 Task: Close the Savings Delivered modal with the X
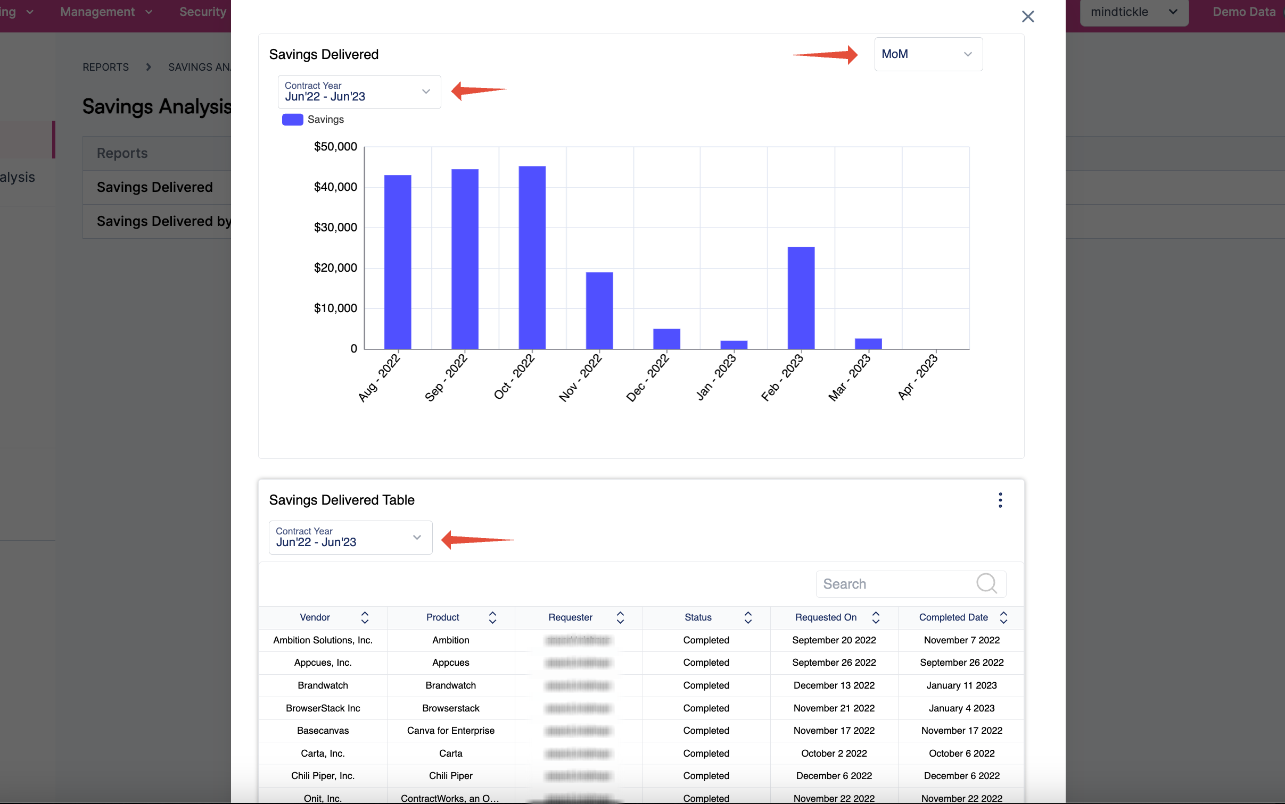[1027, 17]
